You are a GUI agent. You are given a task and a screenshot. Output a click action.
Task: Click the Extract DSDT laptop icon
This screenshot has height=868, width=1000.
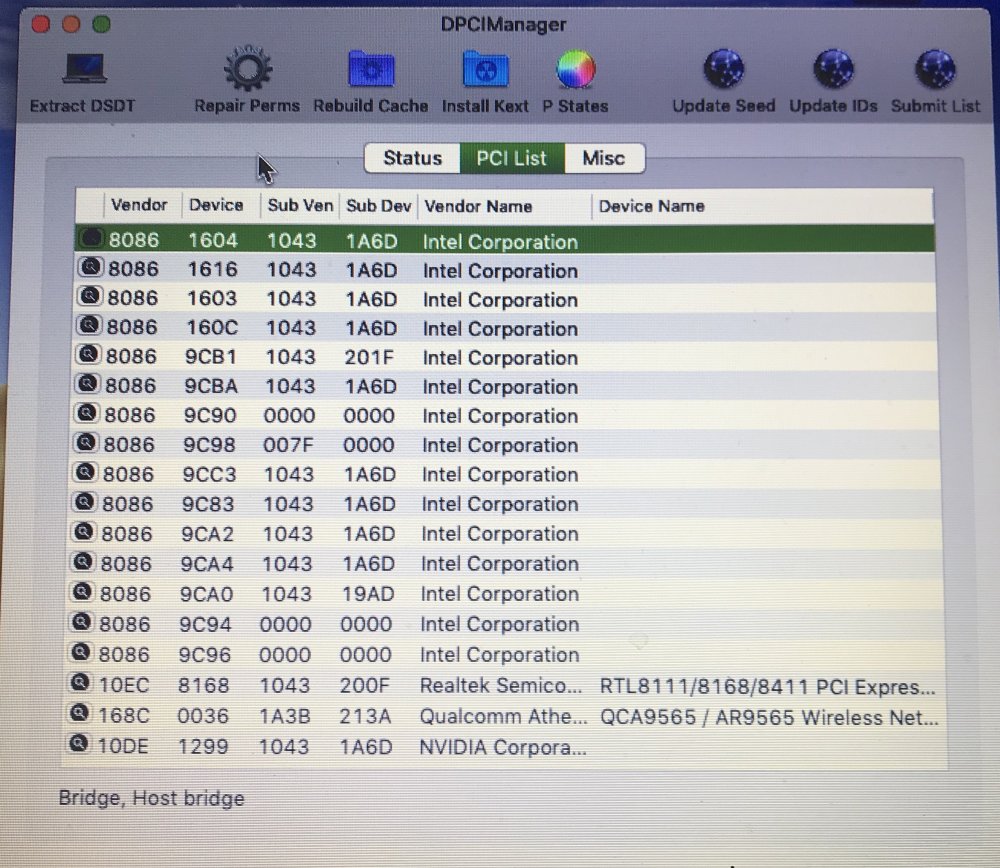coord(84,69)
